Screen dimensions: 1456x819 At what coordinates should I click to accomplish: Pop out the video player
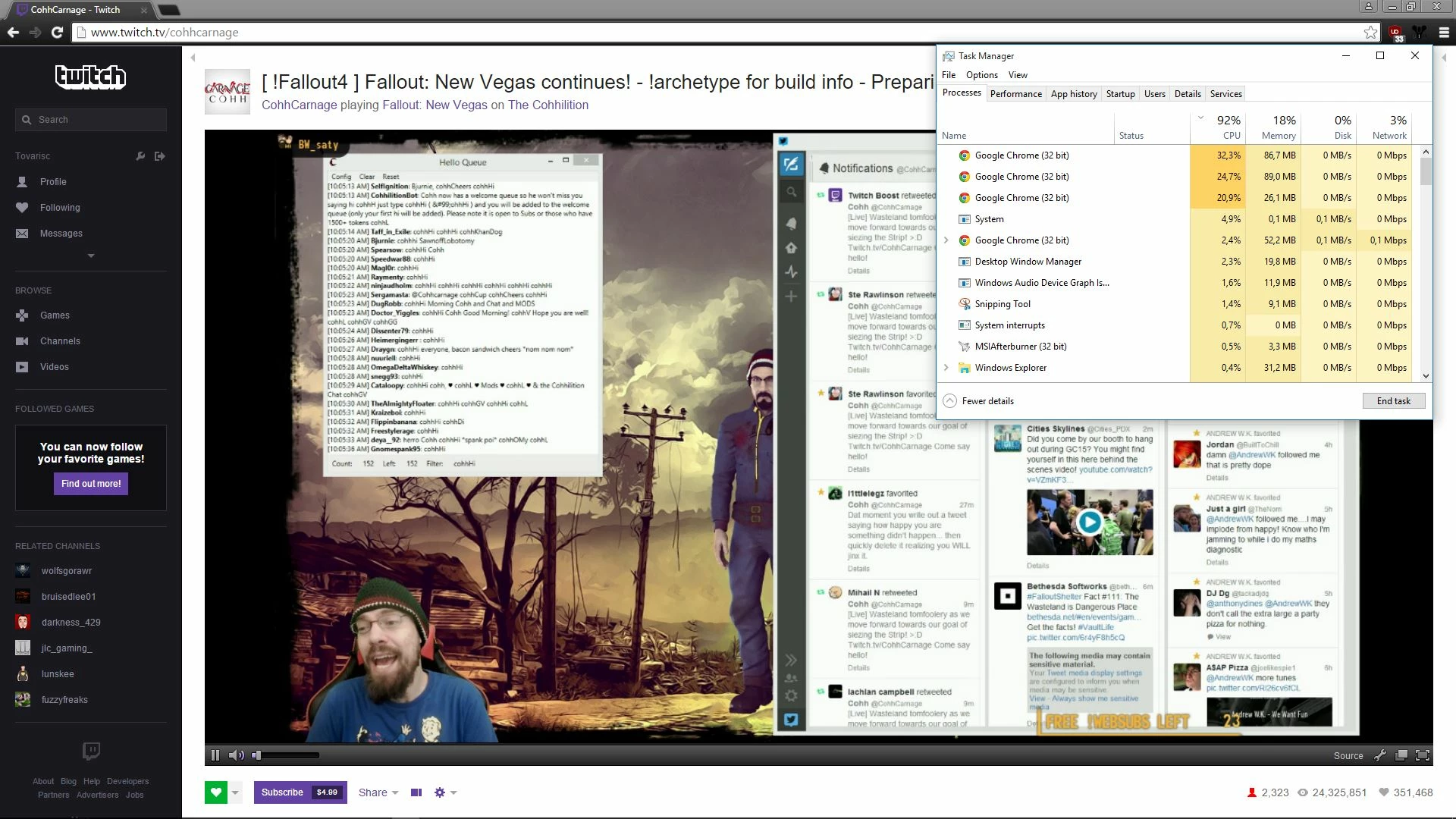(x=1401, y=755)
